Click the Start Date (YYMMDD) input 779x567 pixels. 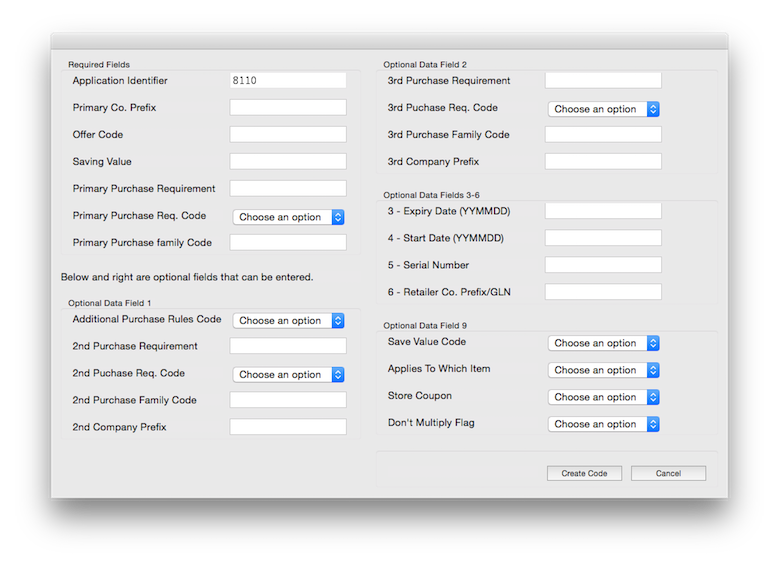pos(603,238)
